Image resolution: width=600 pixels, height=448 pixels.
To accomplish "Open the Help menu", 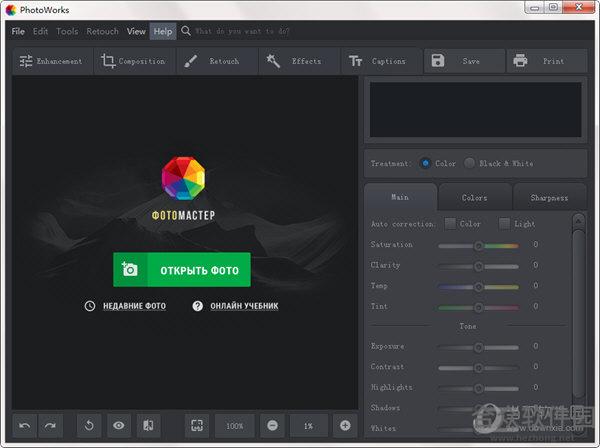I will 163,31.
